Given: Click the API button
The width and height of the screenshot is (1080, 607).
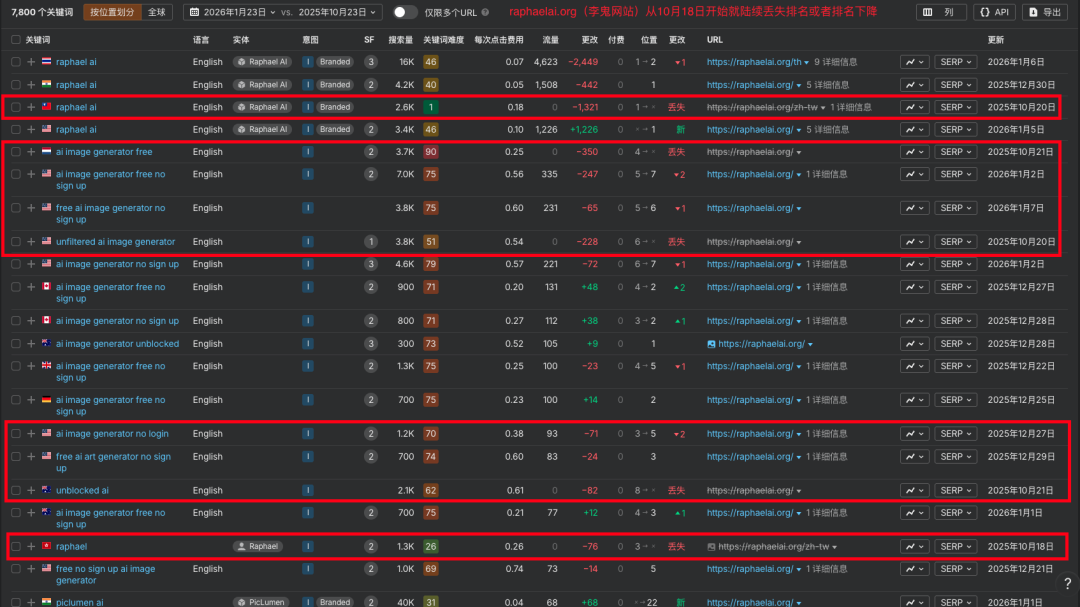Looking at the screenshot, I should [995, 12].
